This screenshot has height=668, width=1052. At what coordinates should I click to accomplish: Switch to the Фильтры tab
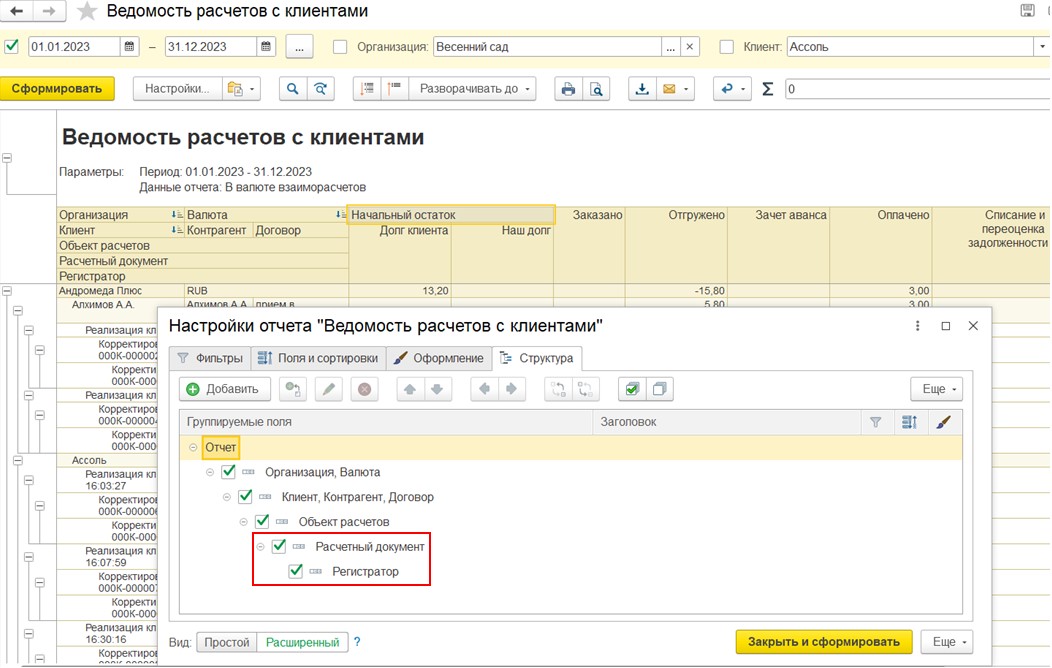tap(210, 358)
